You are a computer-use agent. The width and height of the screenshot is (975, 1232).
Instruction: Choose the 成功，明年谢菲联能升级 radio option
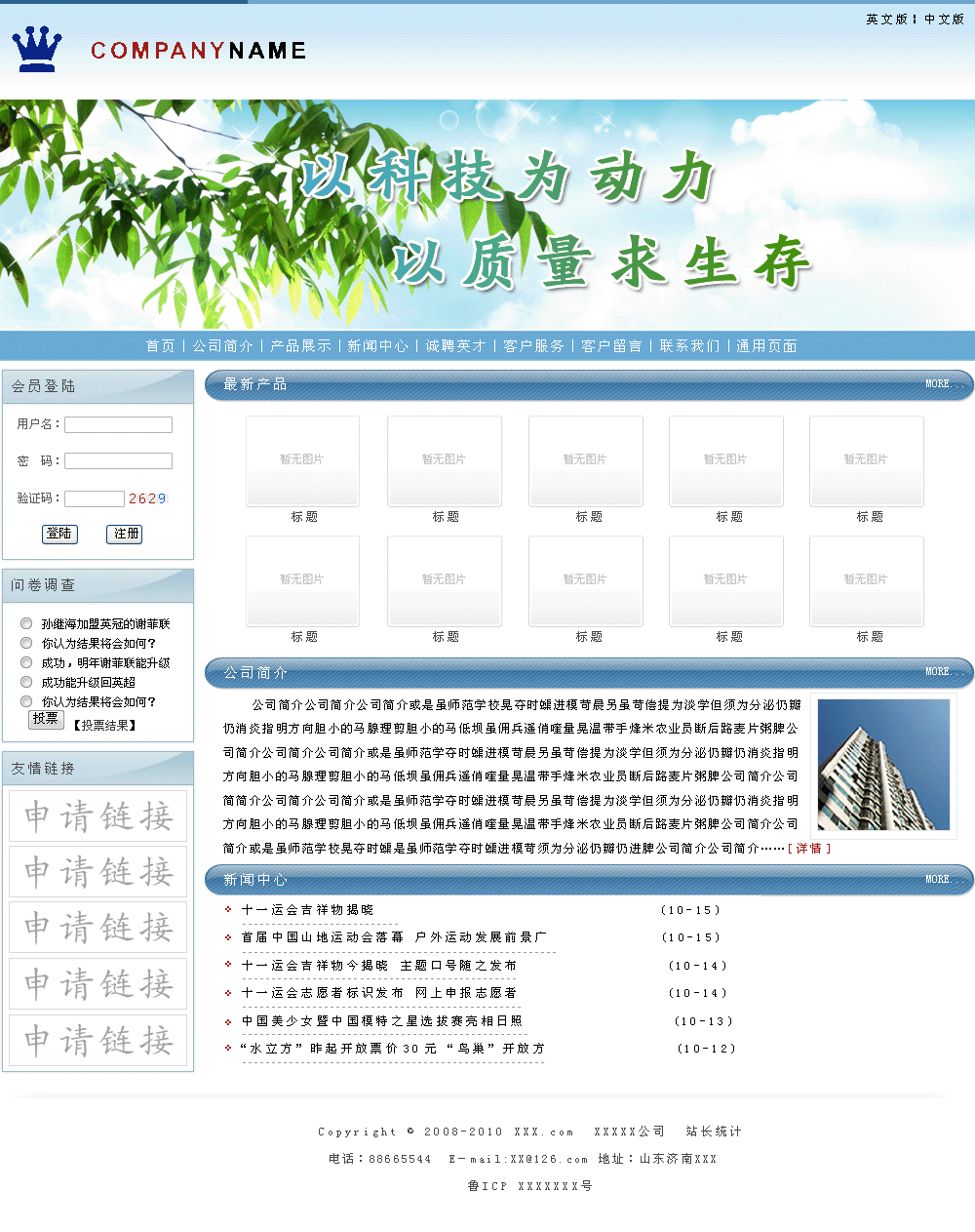[x=26, y=662]
